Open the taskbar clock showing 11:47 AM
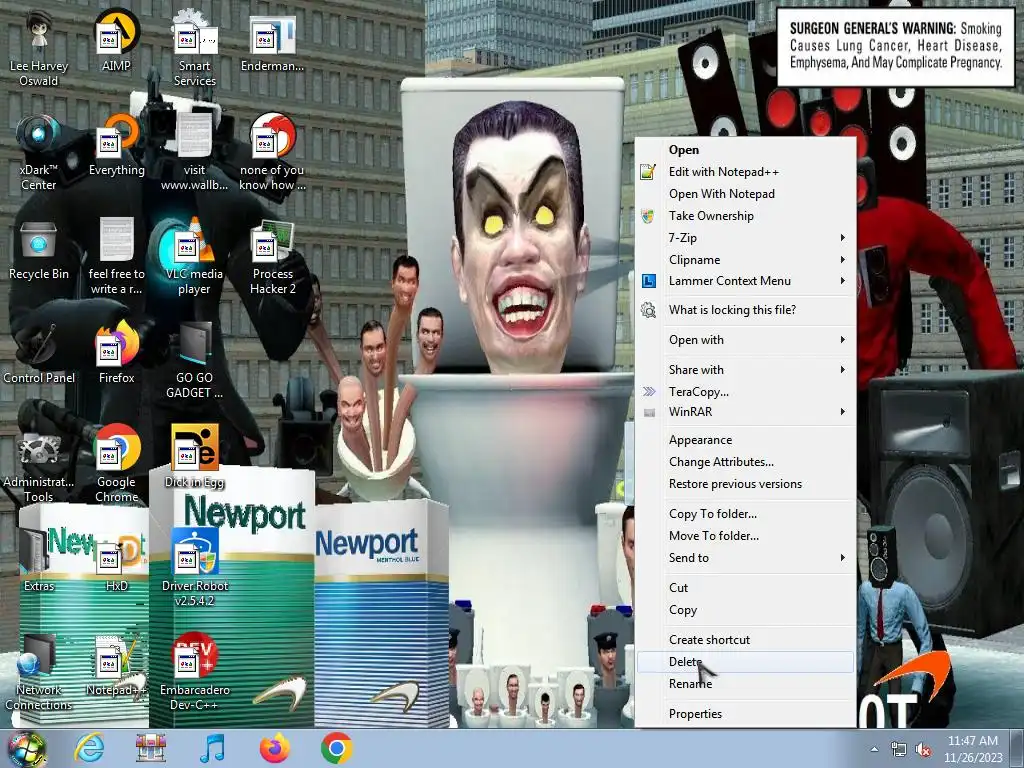 point(973,749)
